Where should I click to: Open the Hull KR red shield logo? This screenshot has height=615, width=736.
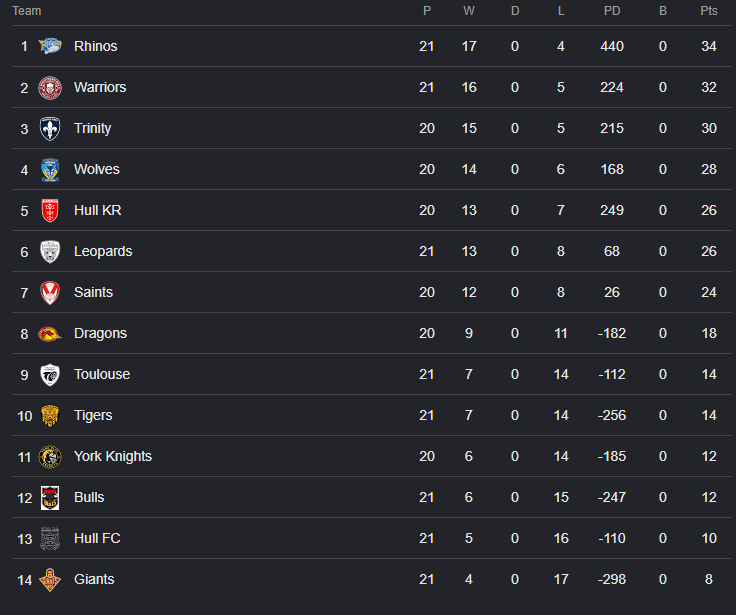50,210
